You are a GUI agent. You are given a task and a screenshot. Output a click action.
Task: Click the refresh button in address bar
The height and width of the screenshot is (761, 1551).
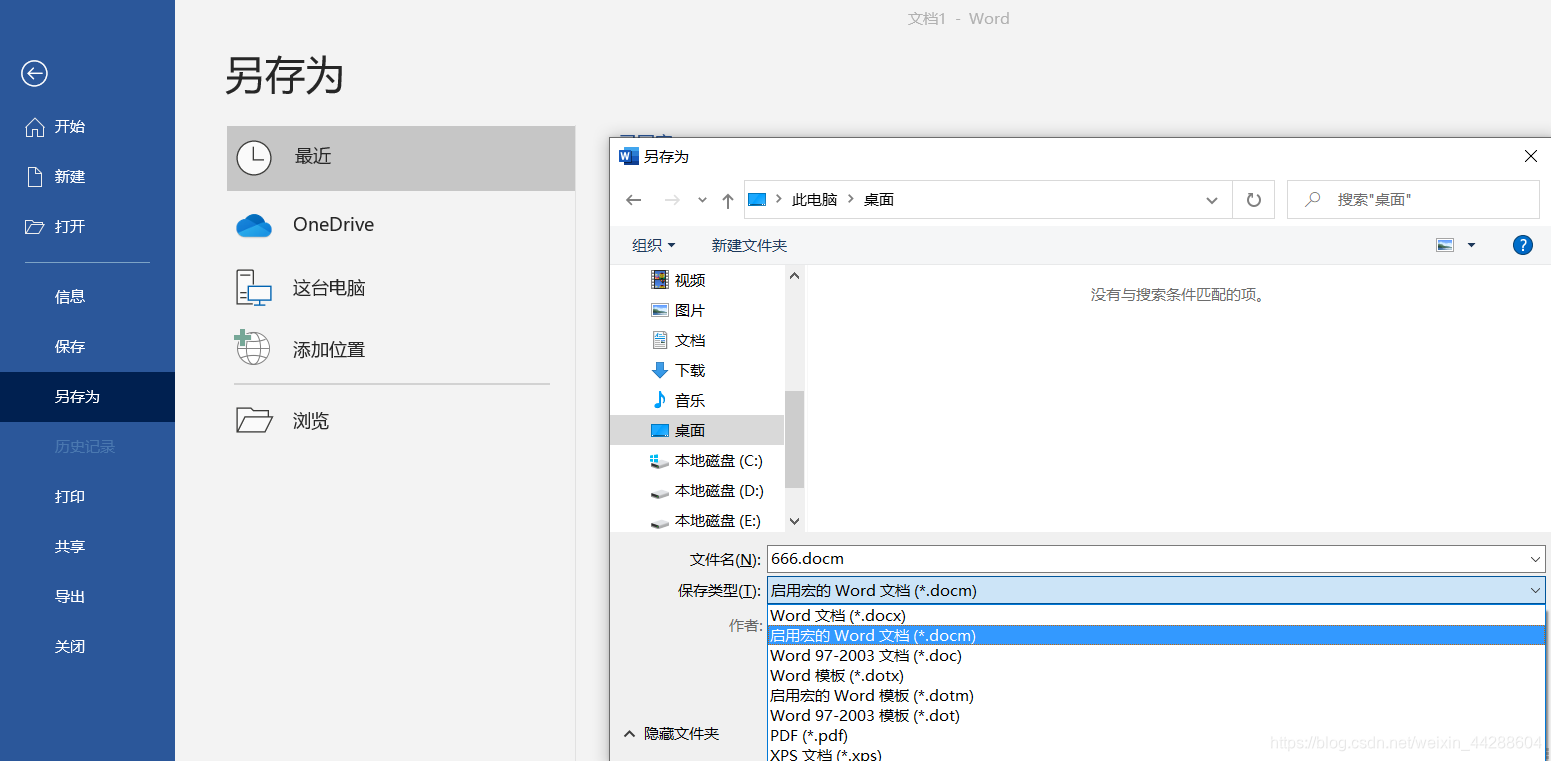coord(1254,200)
